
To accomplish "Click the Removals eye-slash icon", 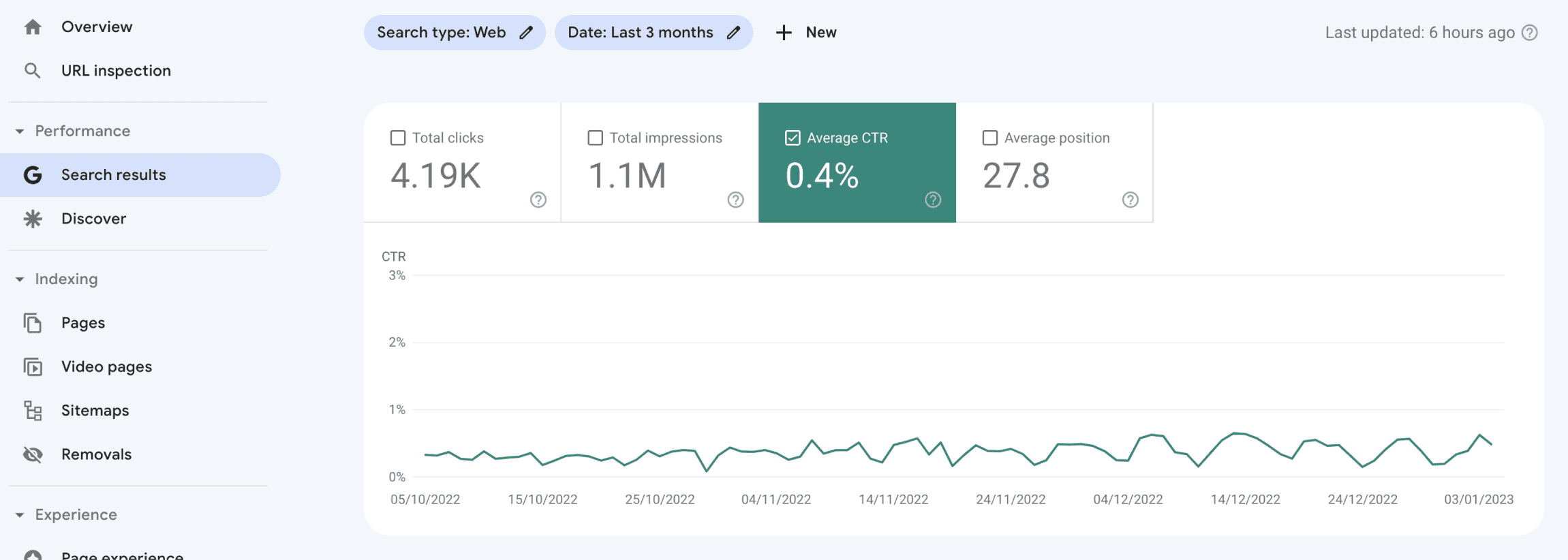I will tap(33, 454).
